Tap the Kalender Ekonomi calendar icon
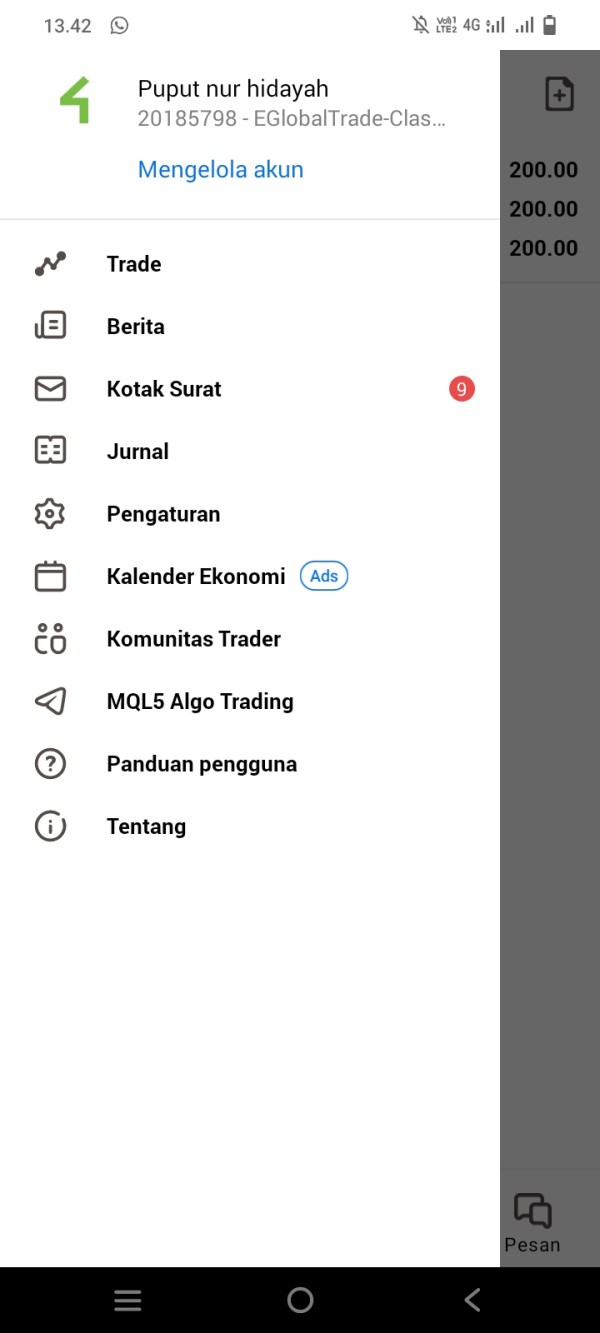This screenshot has height=1333, width=600. (50, 576)
